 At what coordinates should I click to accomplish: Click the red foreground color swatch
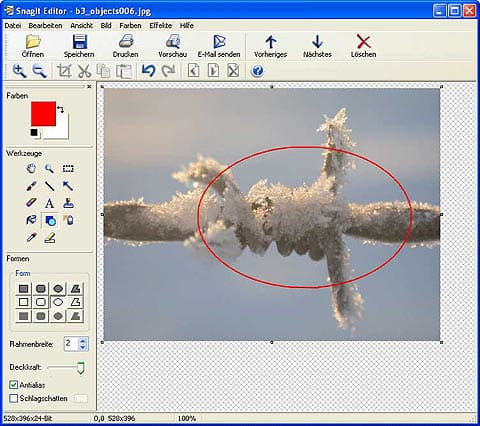point(43,114)
